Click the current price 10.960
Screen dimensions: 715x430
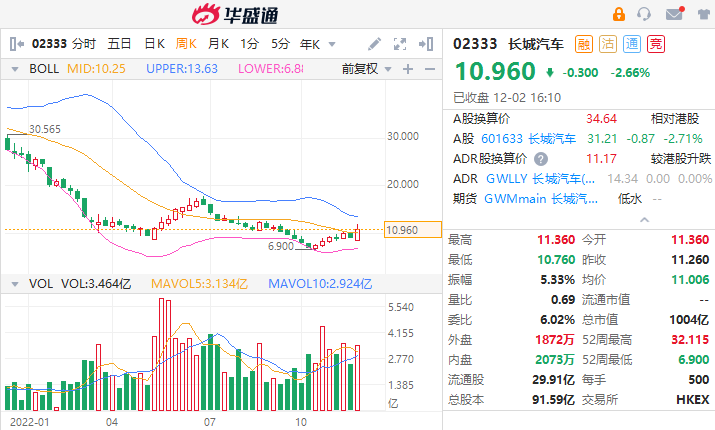[x=495, y=72]
